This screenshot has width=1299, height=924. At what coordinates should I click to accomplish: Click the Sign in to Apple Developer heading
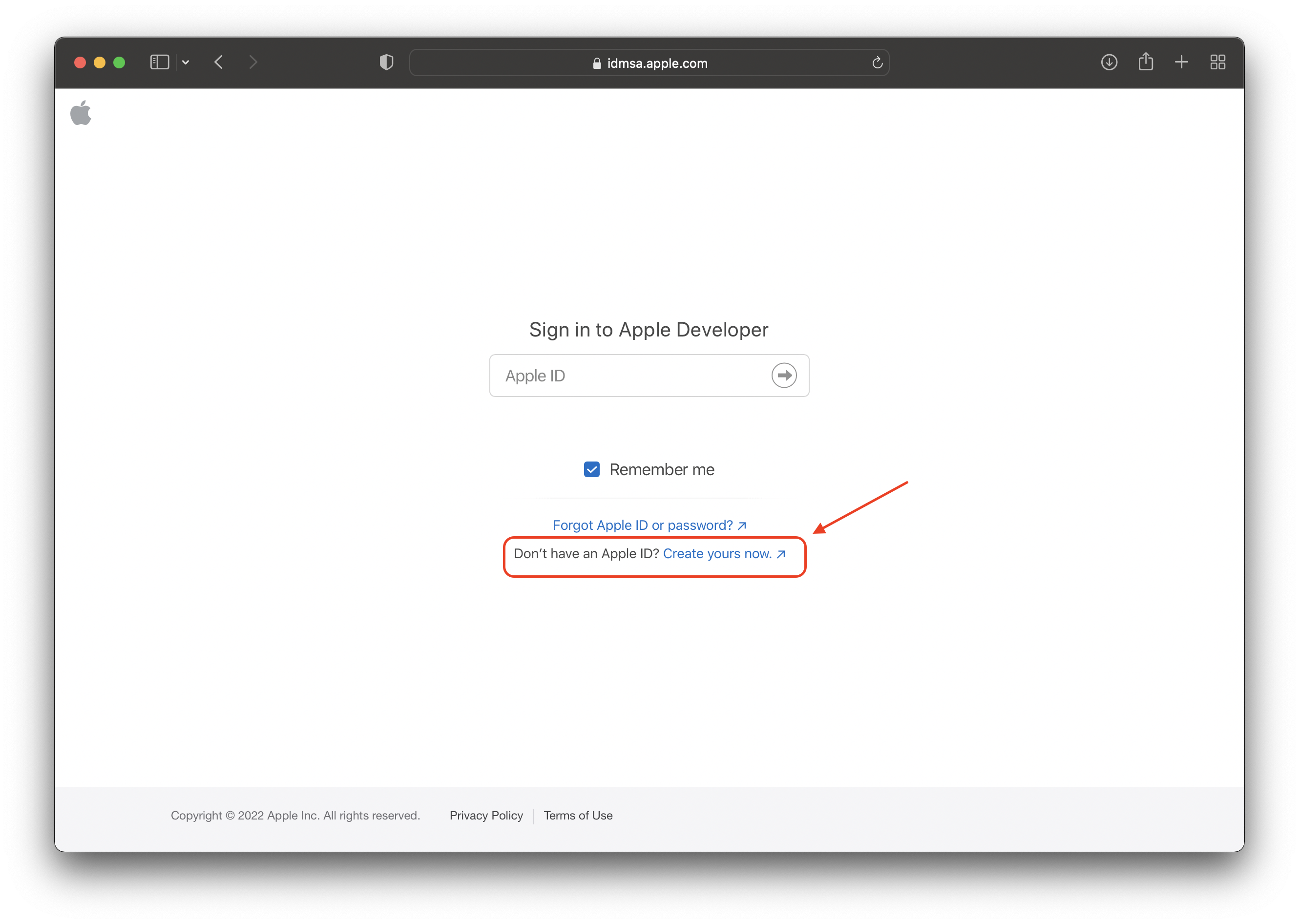[x=649, y=330]
